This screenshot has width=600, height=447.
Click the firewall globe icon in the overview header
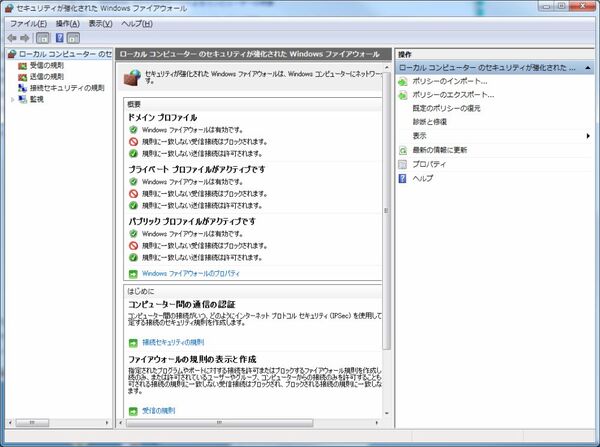(x=132, y=77)
